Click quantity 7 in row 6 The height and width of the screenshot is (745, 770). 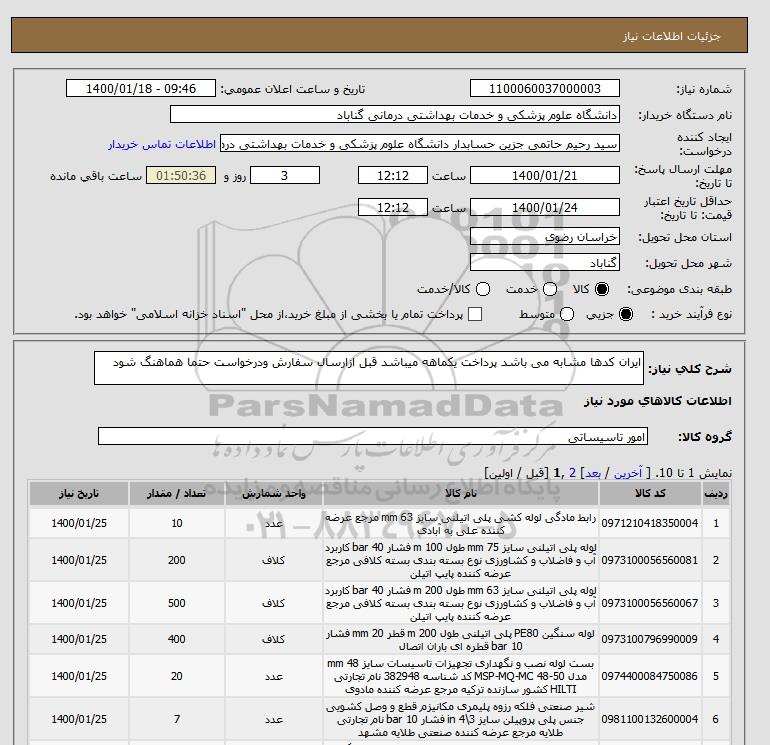(177, 719)
